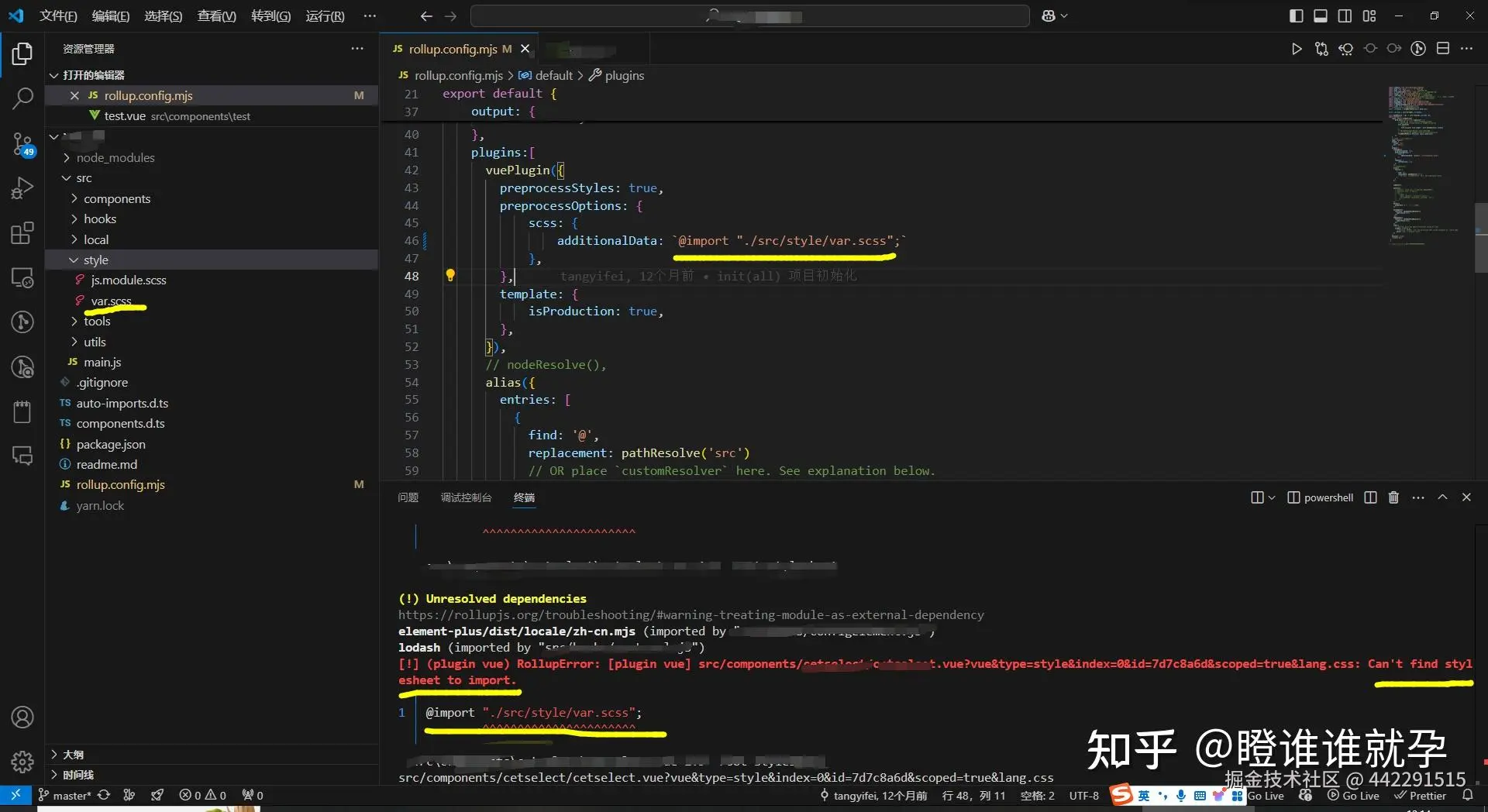The height and width of the screenshot is (812, 1488).
Task: Click the lightbulb code action on line 48
Action: point(450,275)
